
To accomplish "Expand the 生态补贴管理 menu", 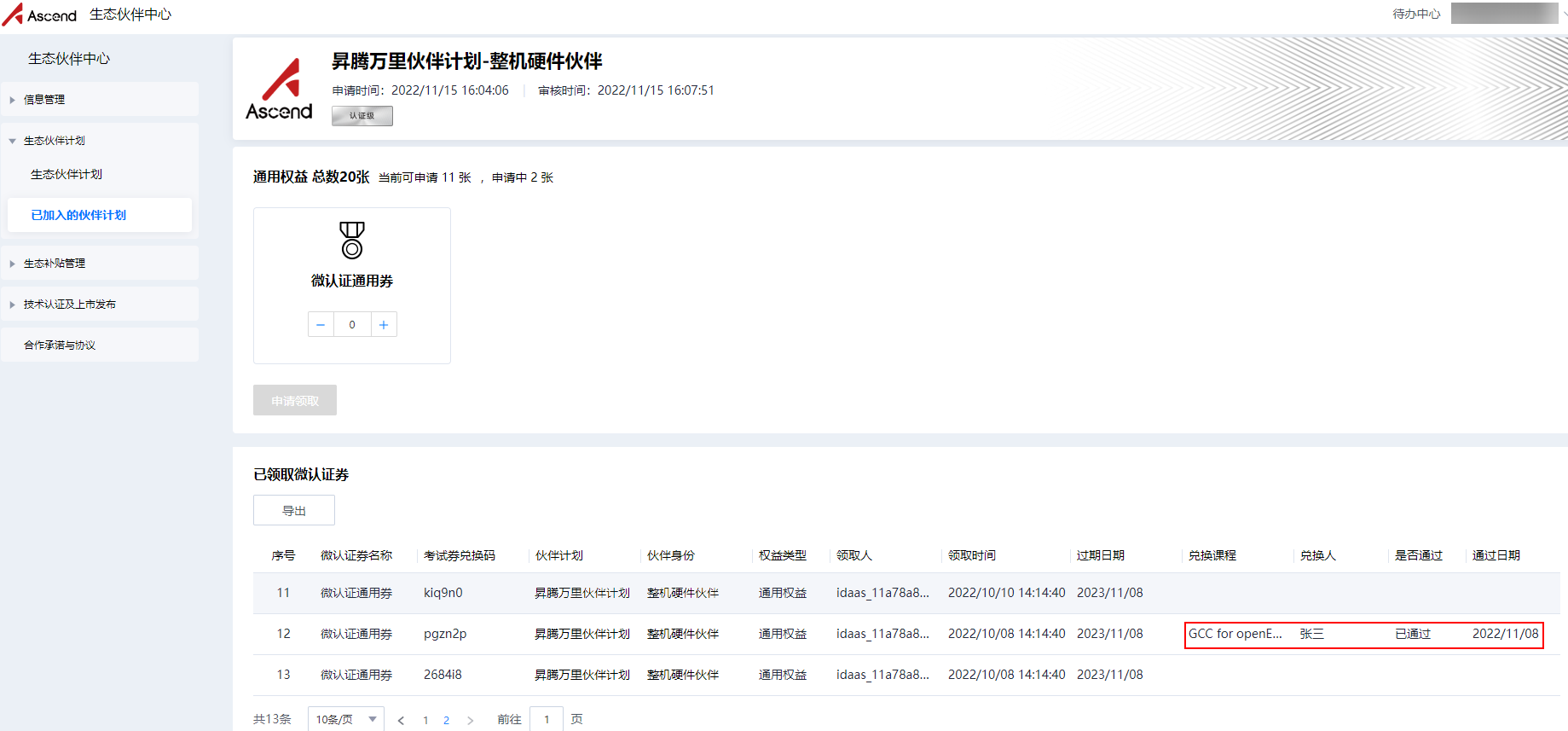I will (100, 263).
